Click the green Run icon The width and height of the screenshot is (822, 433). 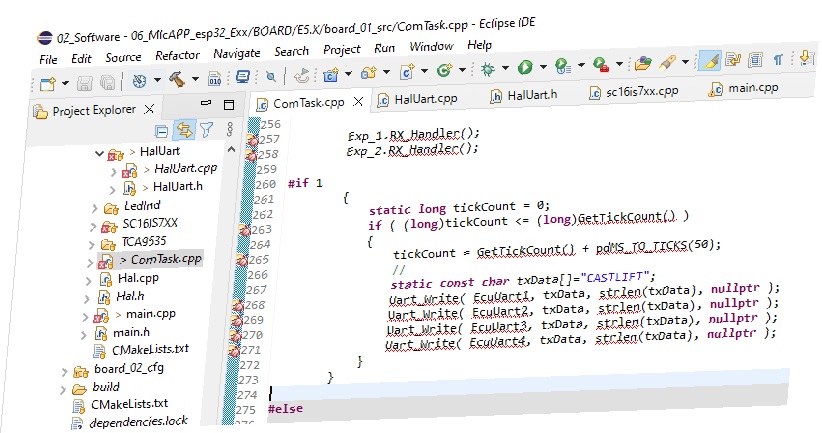pos(525,67)
